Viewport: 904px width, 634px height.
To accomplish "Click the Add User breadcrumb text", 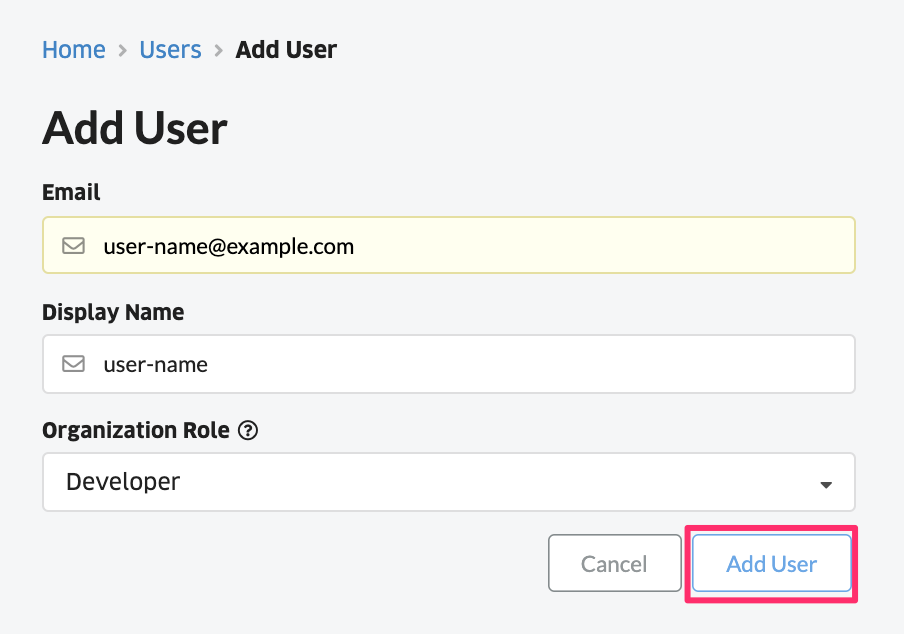I will click(286, 50).
